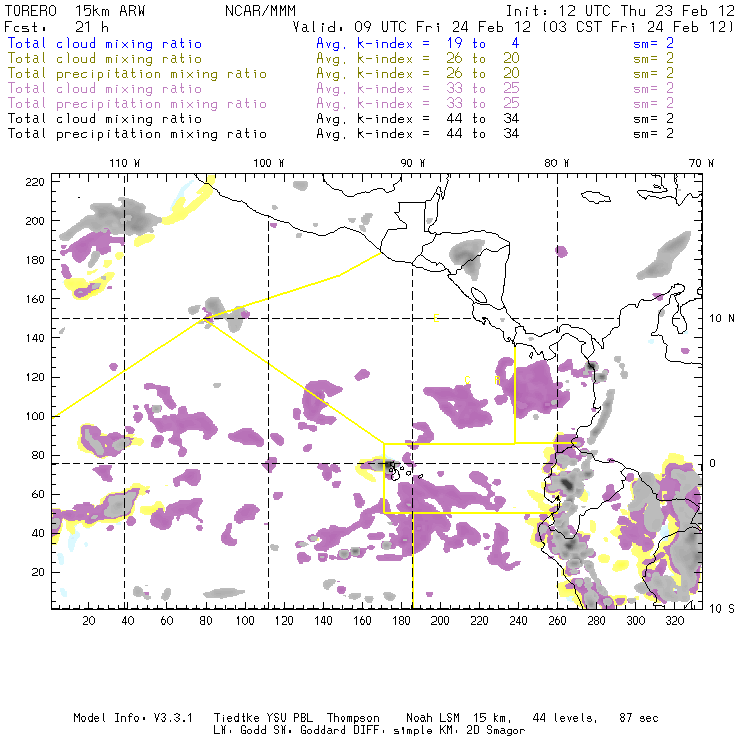Click the '260' value on the horizontal axis
This screenshot has height=740, width=740.
(557, 621)
